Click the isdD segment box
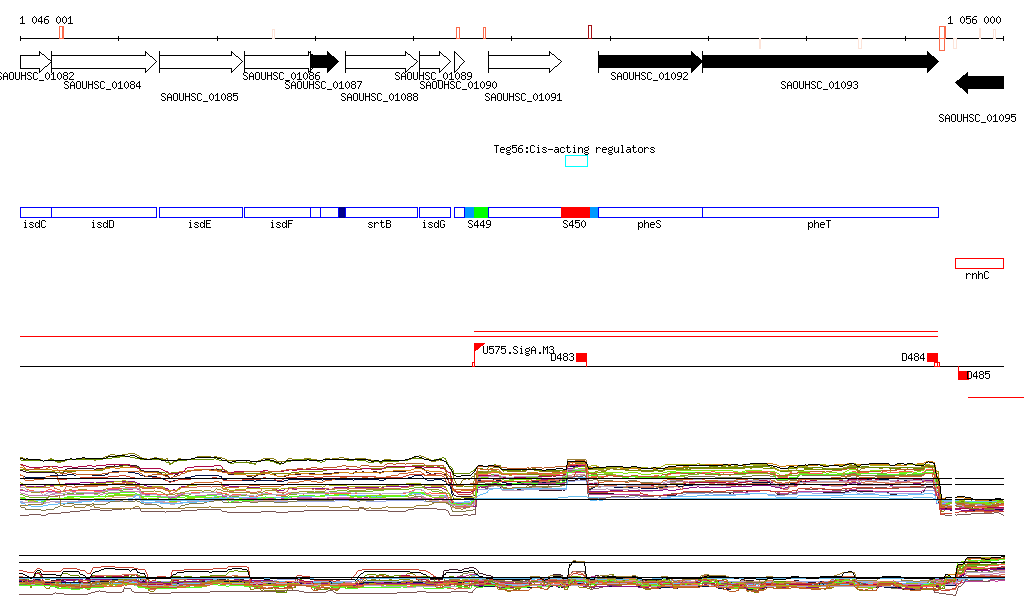 [104, 213]
